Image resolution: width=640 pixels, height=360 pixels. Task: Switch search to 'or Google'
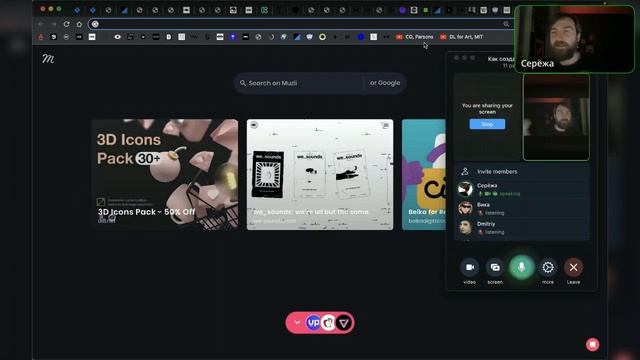pos(385,83)
